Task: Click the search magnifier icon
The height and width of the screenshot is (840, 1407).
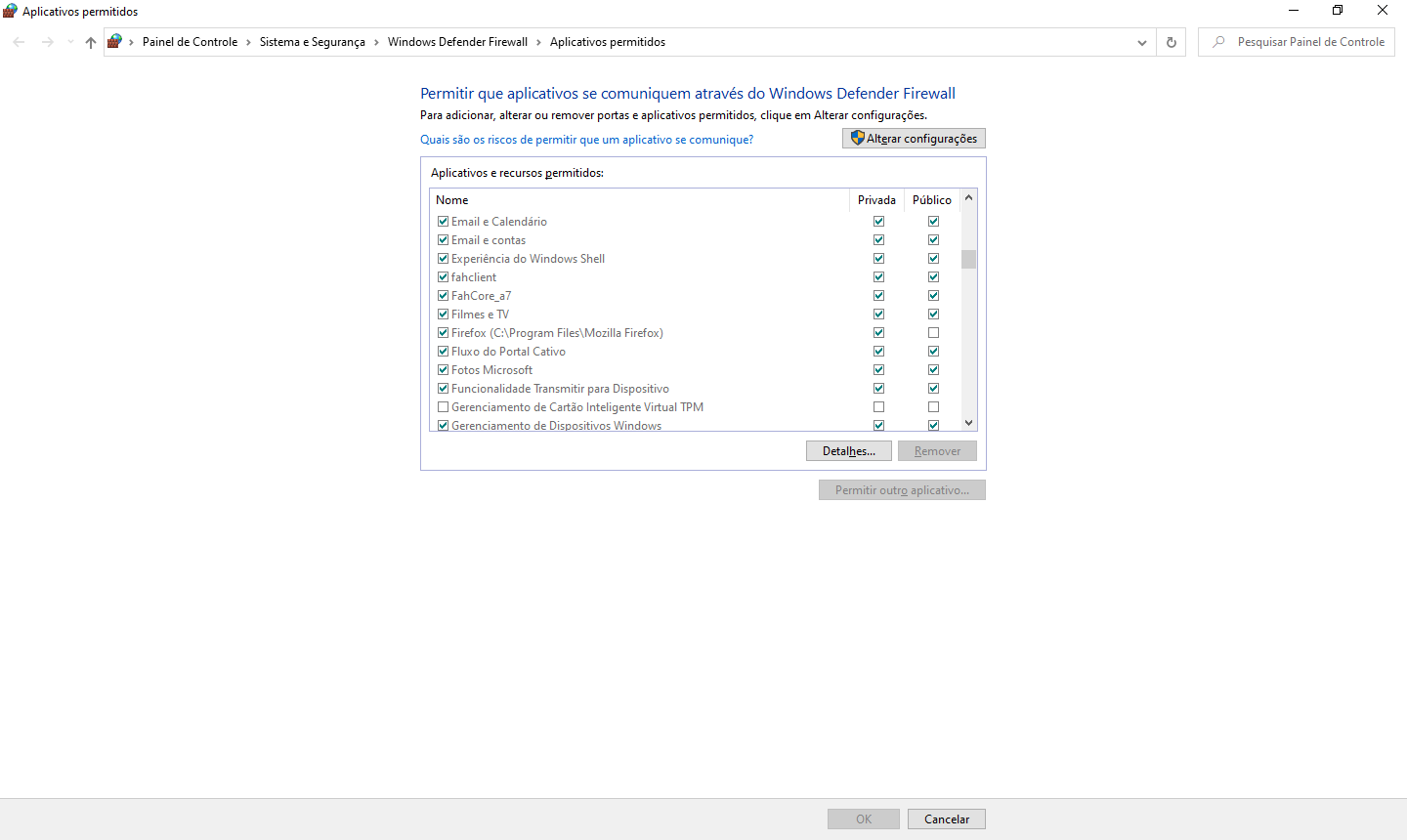Action: click(x=1218, y=42)
